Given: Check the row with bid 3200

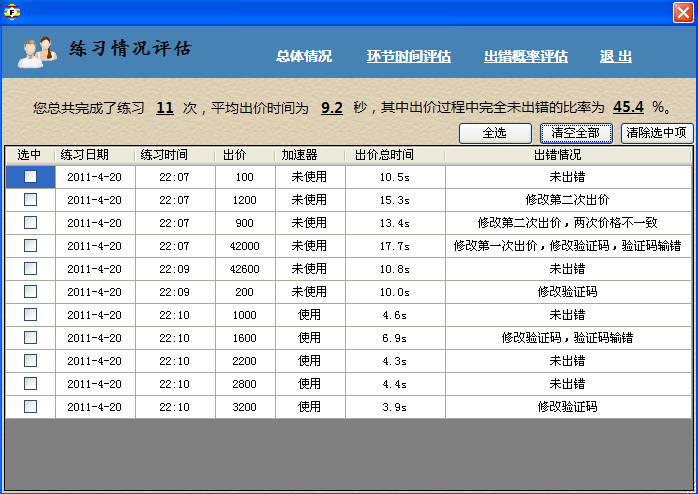Looking at the screenshot, I should click(30, 407).
